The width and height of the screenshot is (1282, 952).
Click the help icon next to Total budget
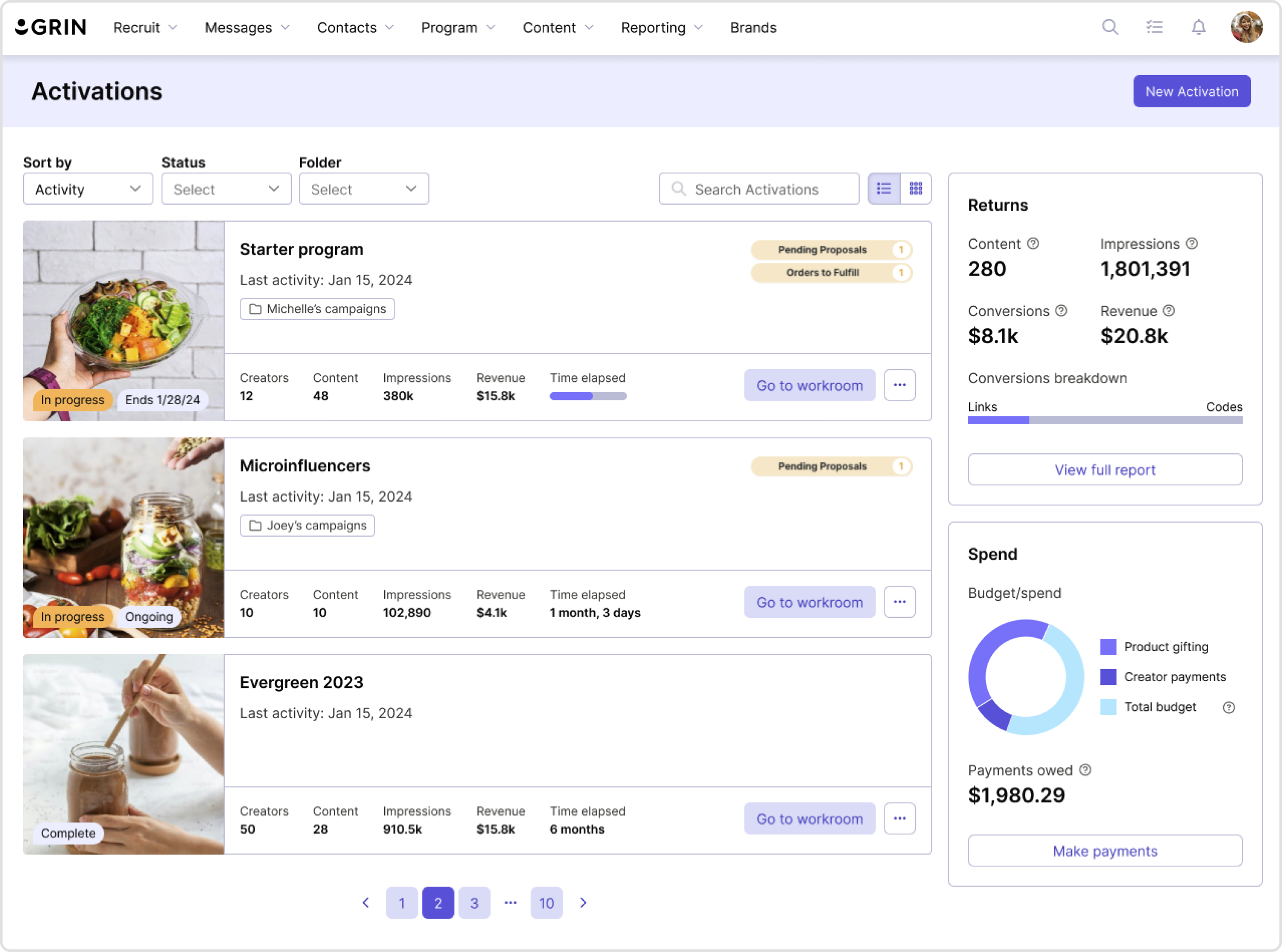click(x=1229, y=707)
